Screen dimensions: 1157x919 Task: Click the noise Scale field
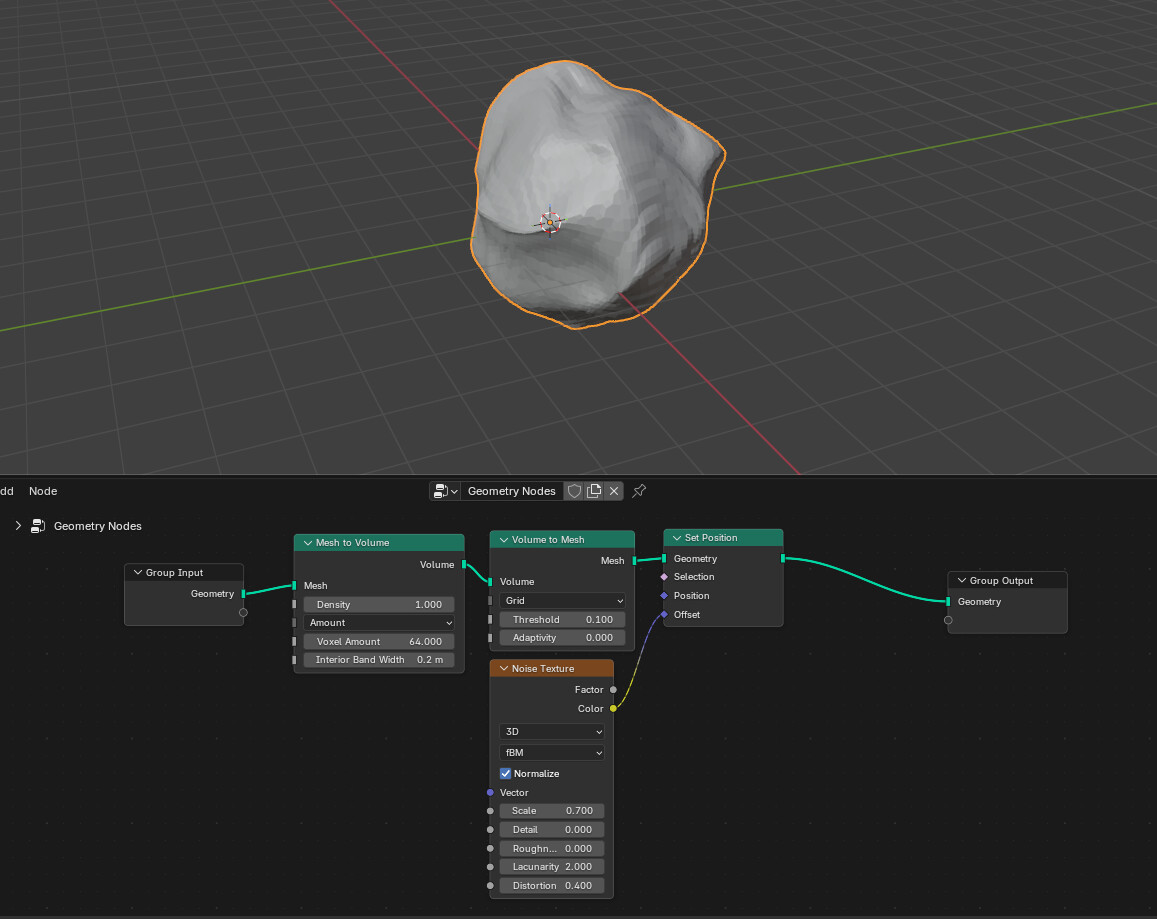pyautogui.click(x=552, y=810)
